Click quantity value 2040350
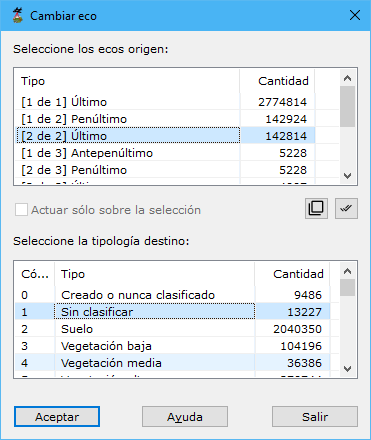 [298, 329]
